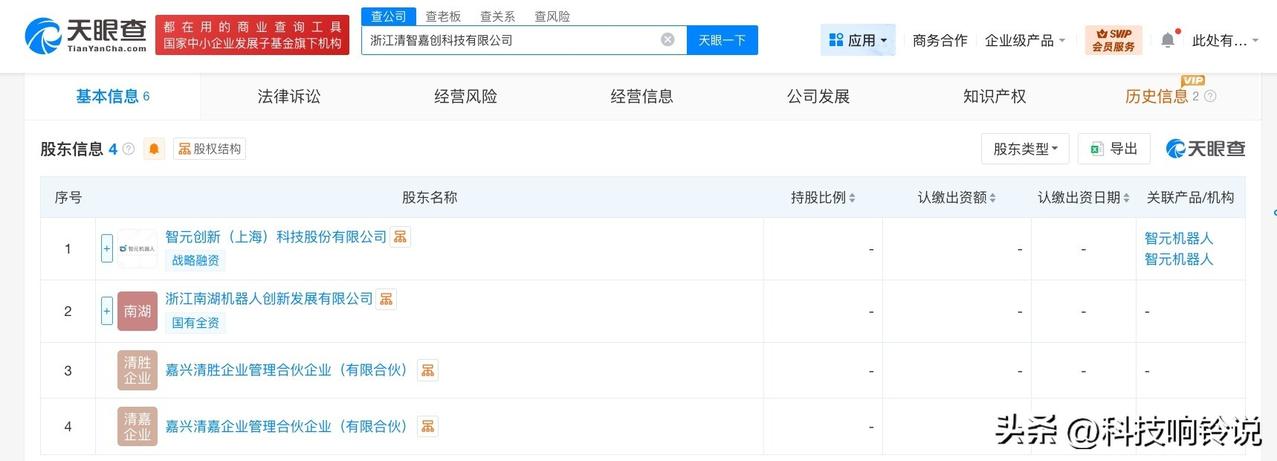Click the 天眼一下 search button

coord(722,40)
